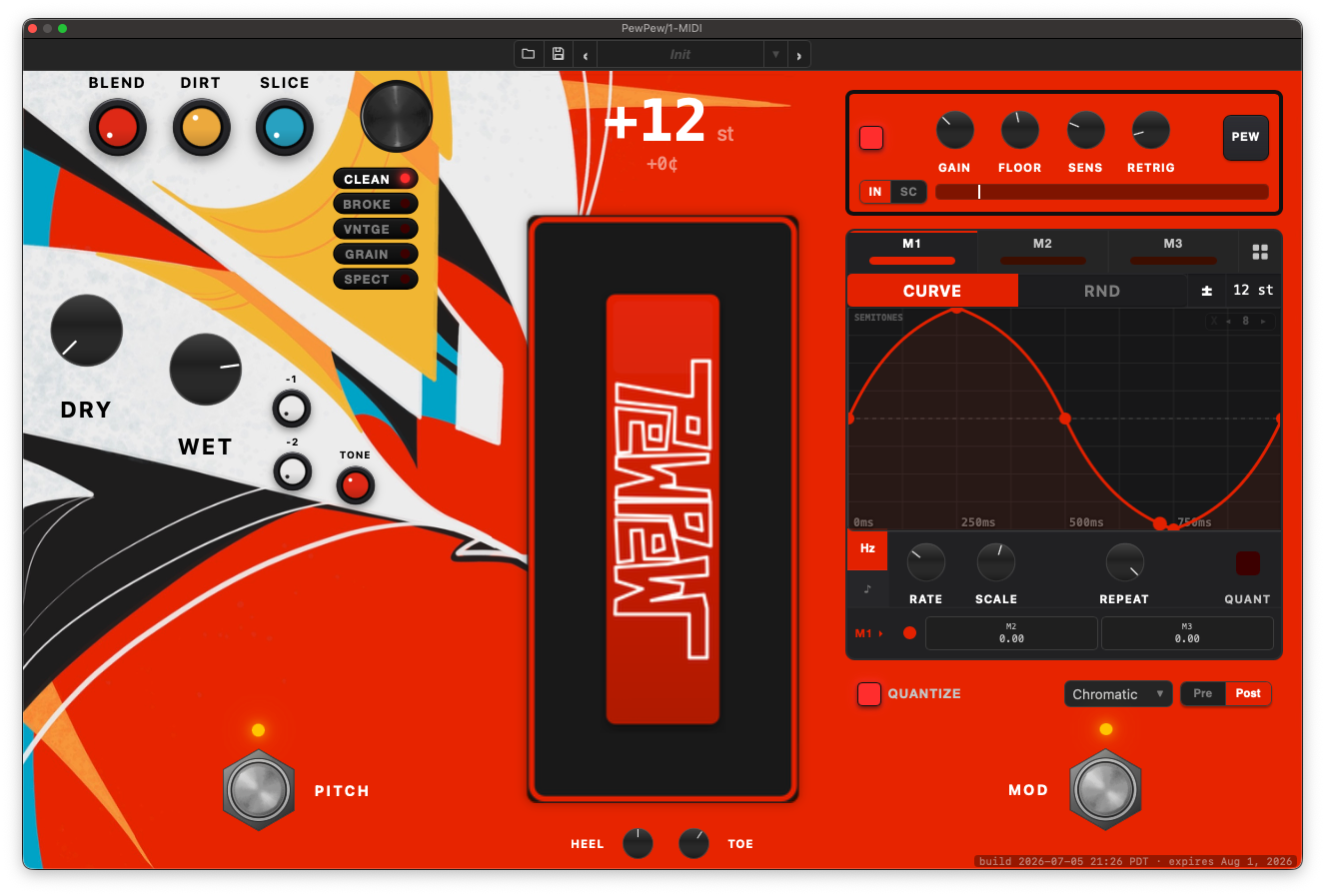
Task: Click the input level meter bar
Action: point(1102,192)
